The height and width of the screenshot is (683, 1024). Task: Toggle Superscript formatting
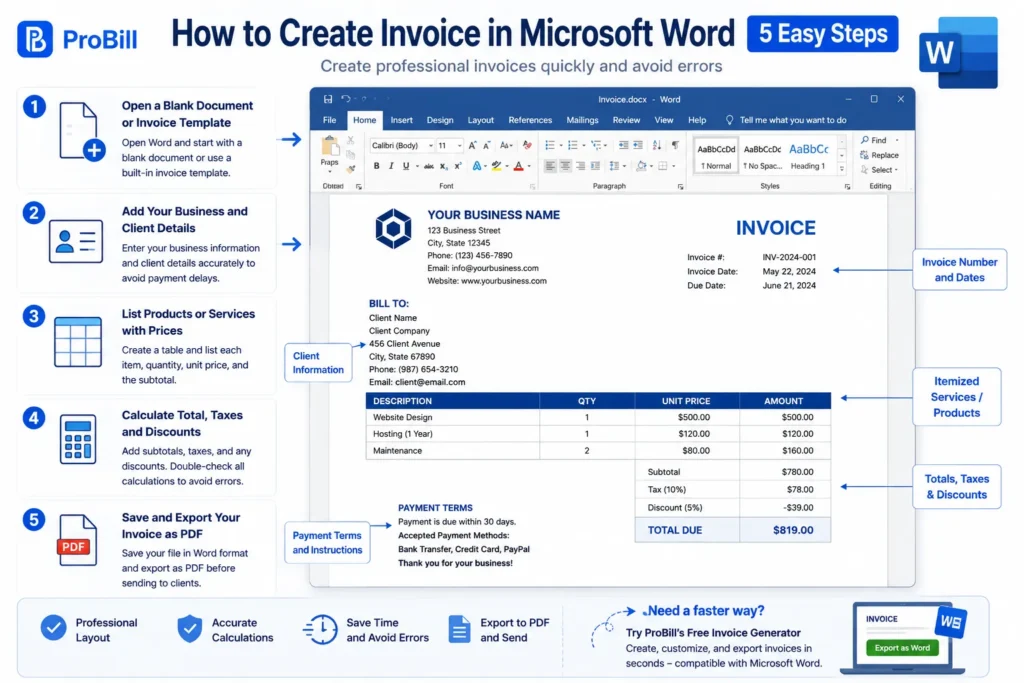click(x=458, y=166)
